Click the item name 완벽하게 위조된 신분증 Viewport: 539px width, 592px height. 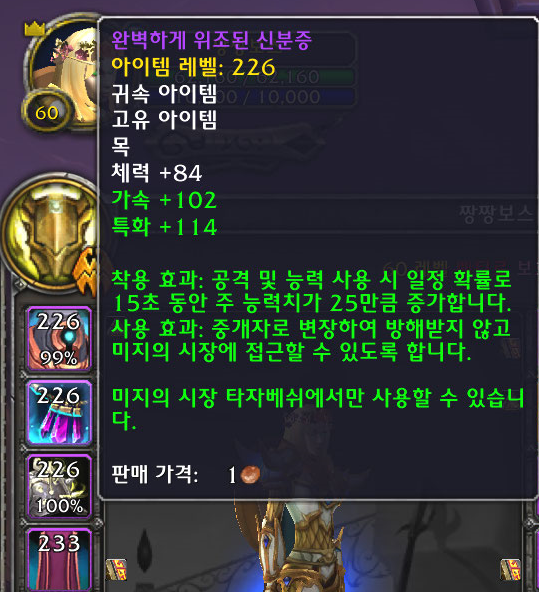click(x=211, y=40)
